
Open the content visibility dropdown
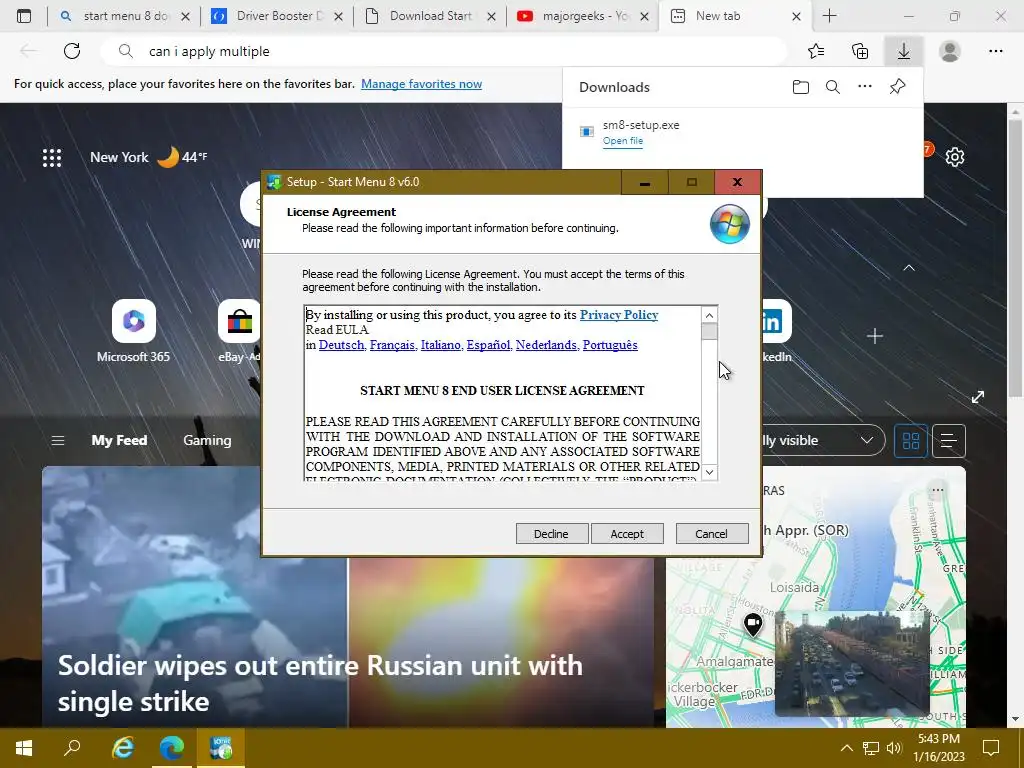[824, 440]
